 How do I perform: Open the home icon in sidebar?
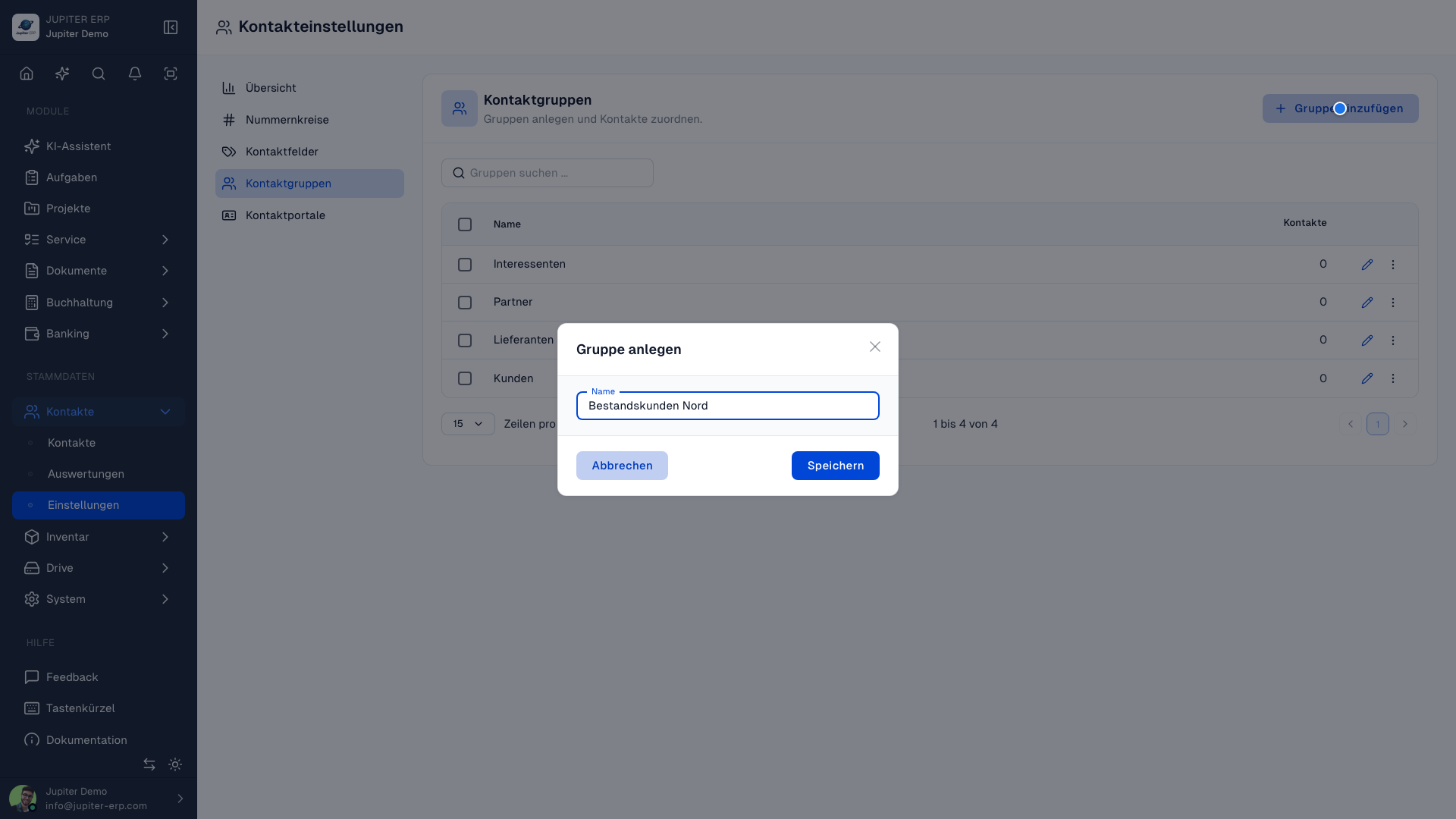pos(27,74)
